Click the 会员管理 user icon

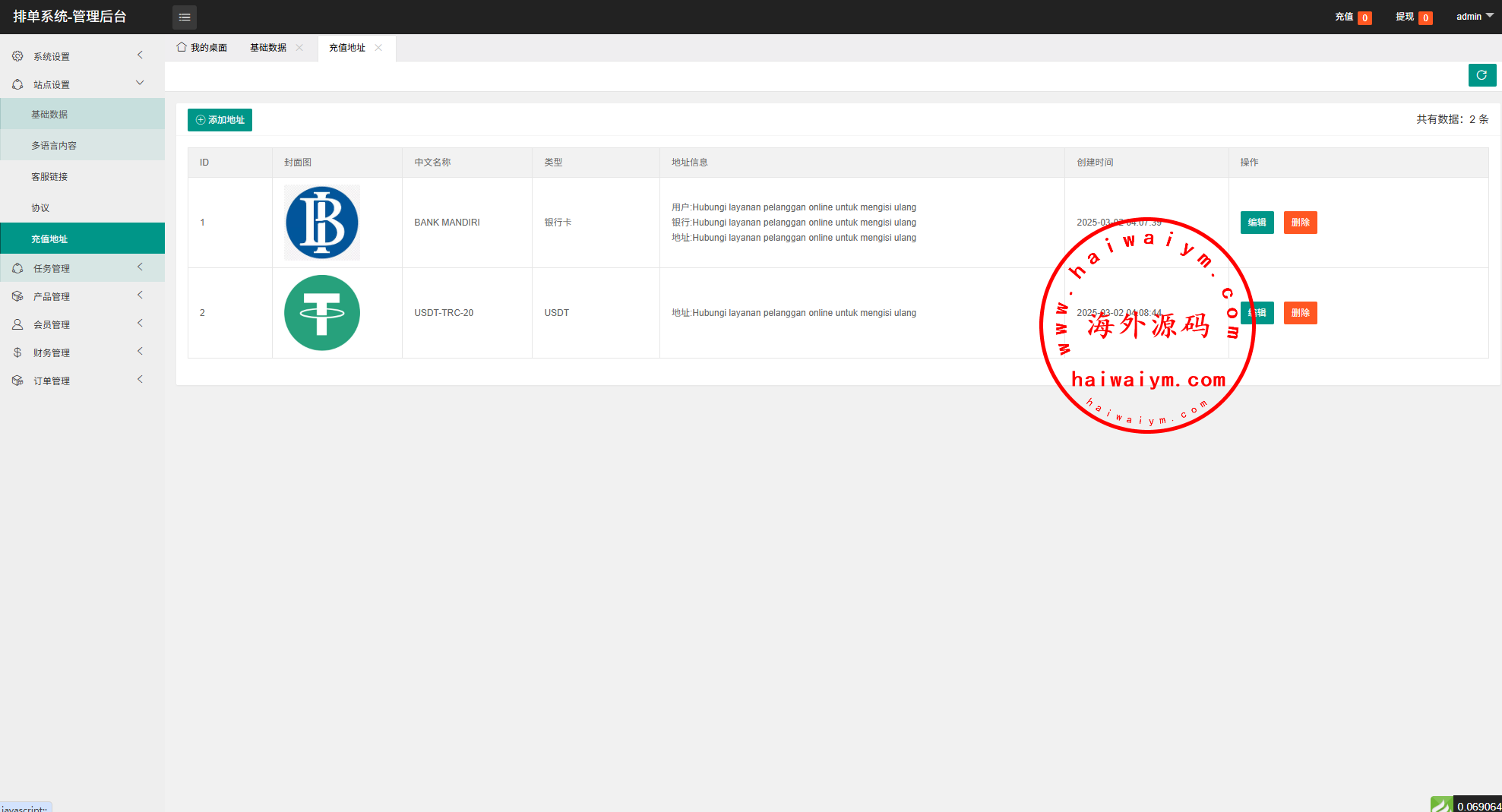click(17, 324)
